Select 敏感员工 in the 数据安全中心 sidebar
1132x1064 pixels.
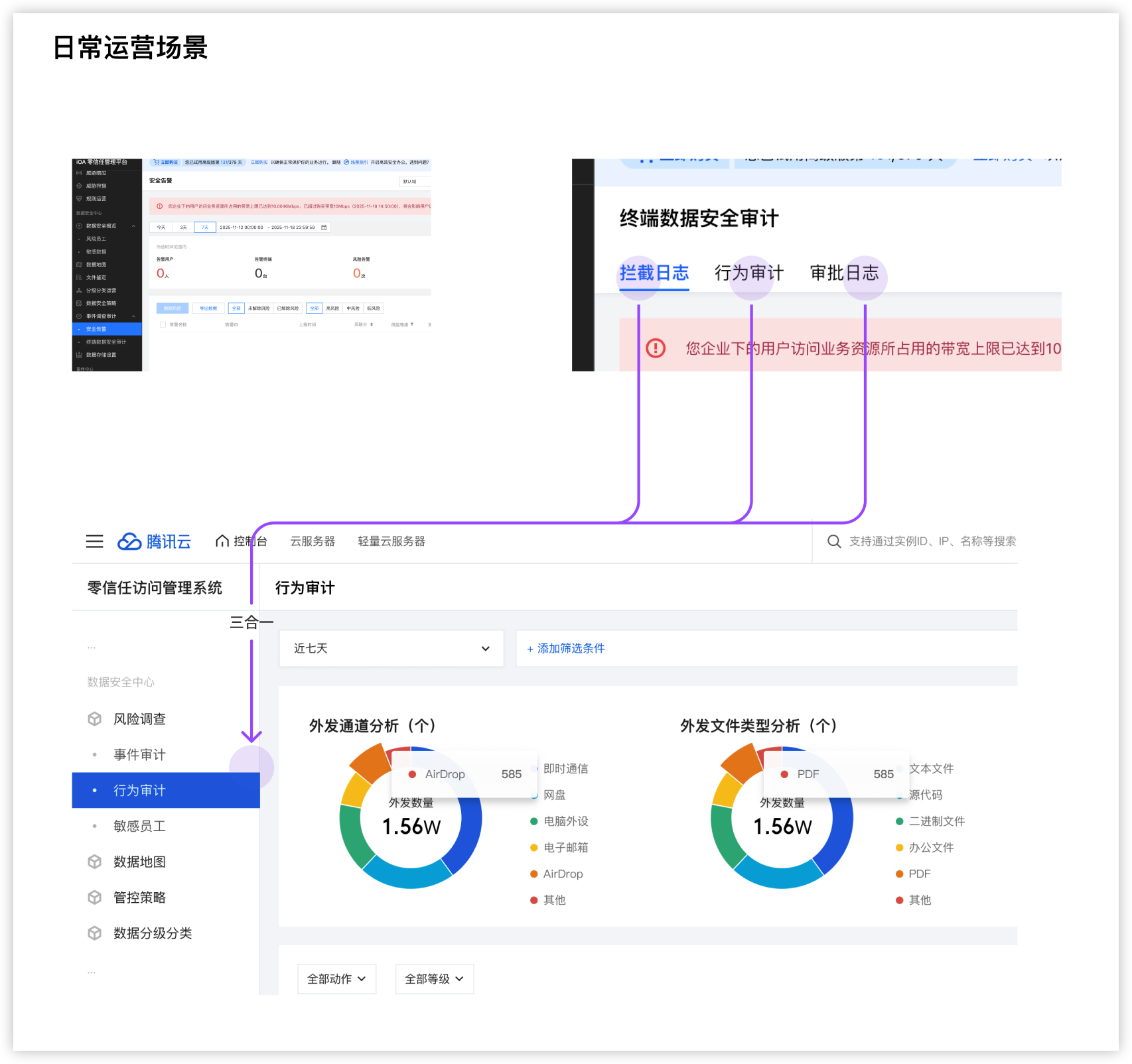pyautogui.click(x=166, y=826)
